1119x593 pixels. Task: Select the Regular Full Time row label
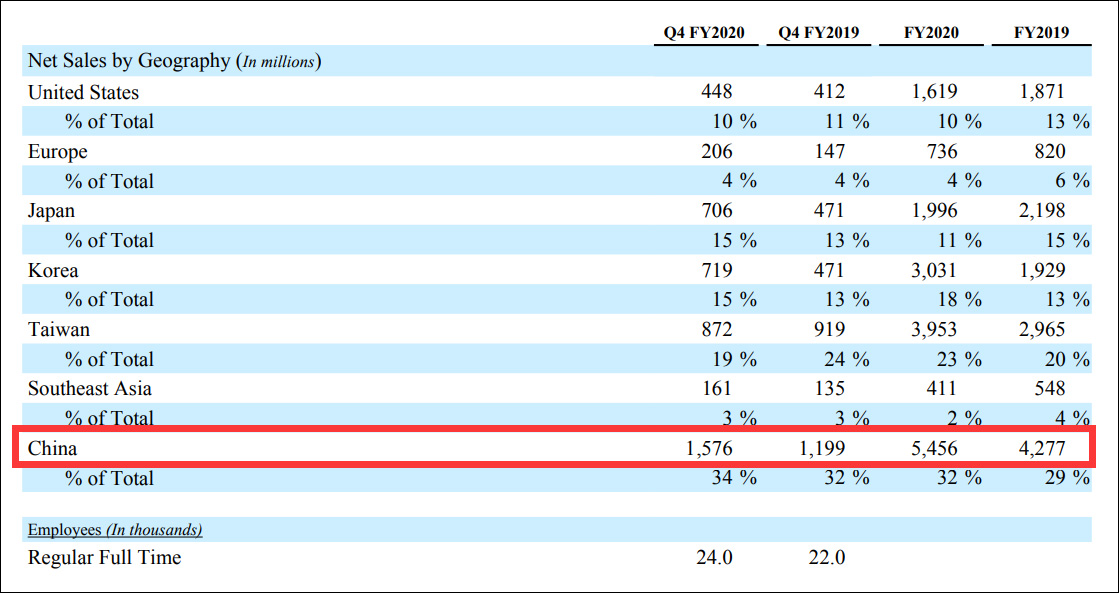click(x=104, y=558)
